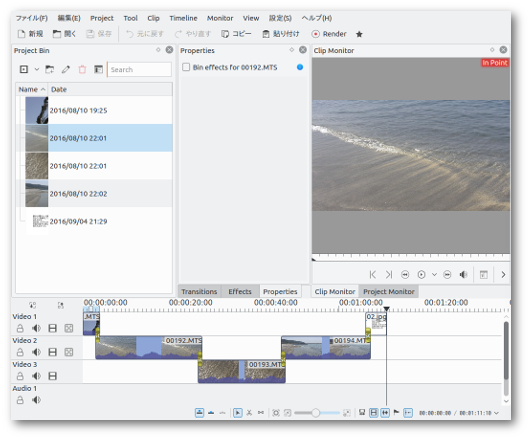
Task: Click the New (新規) project toolbar button
Action: [x=30, y=34]
